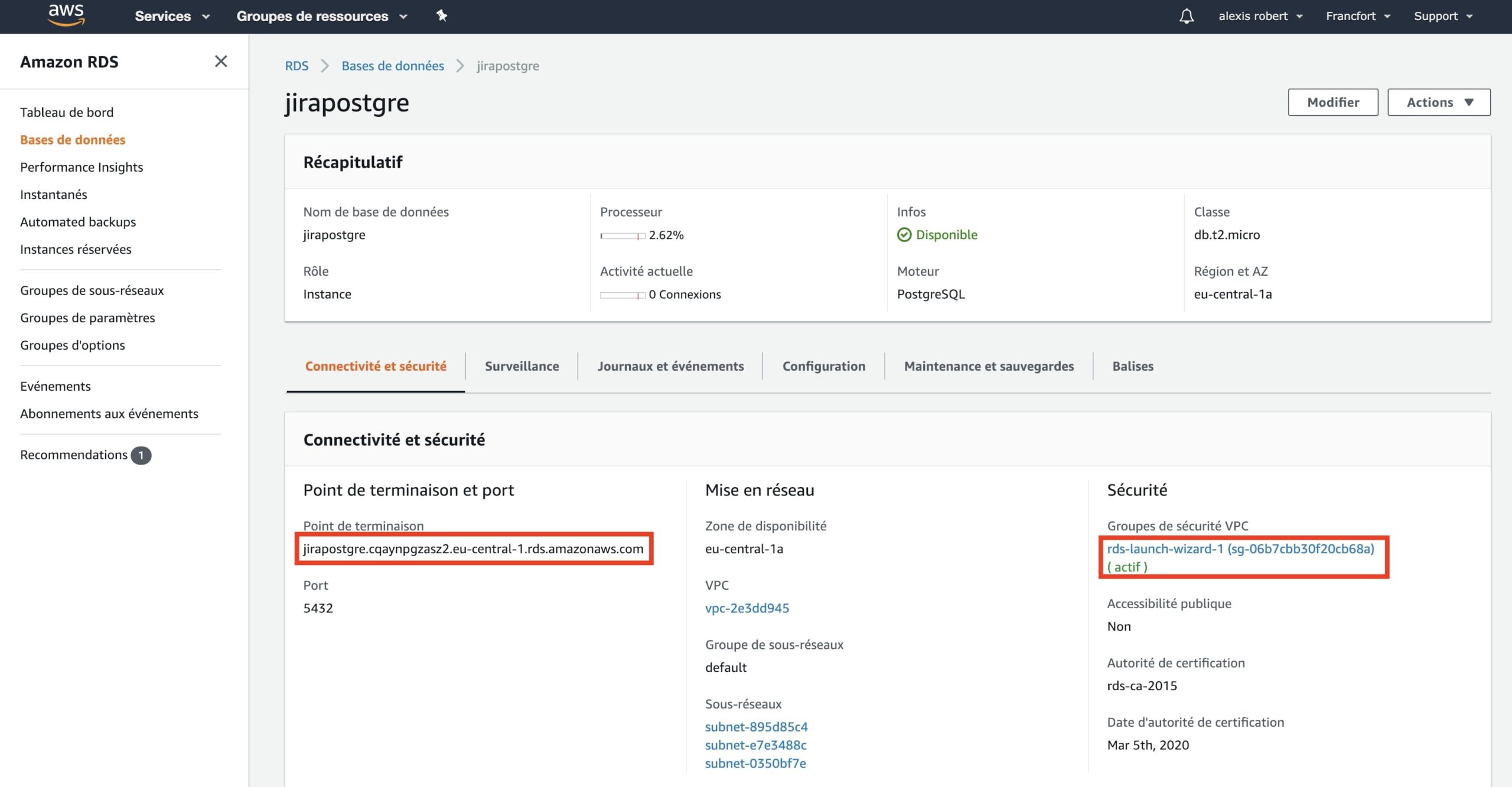This screenshot has height=787, width=1512.
Task: Open Groupes d'options in sidebar
Action: 73,345
